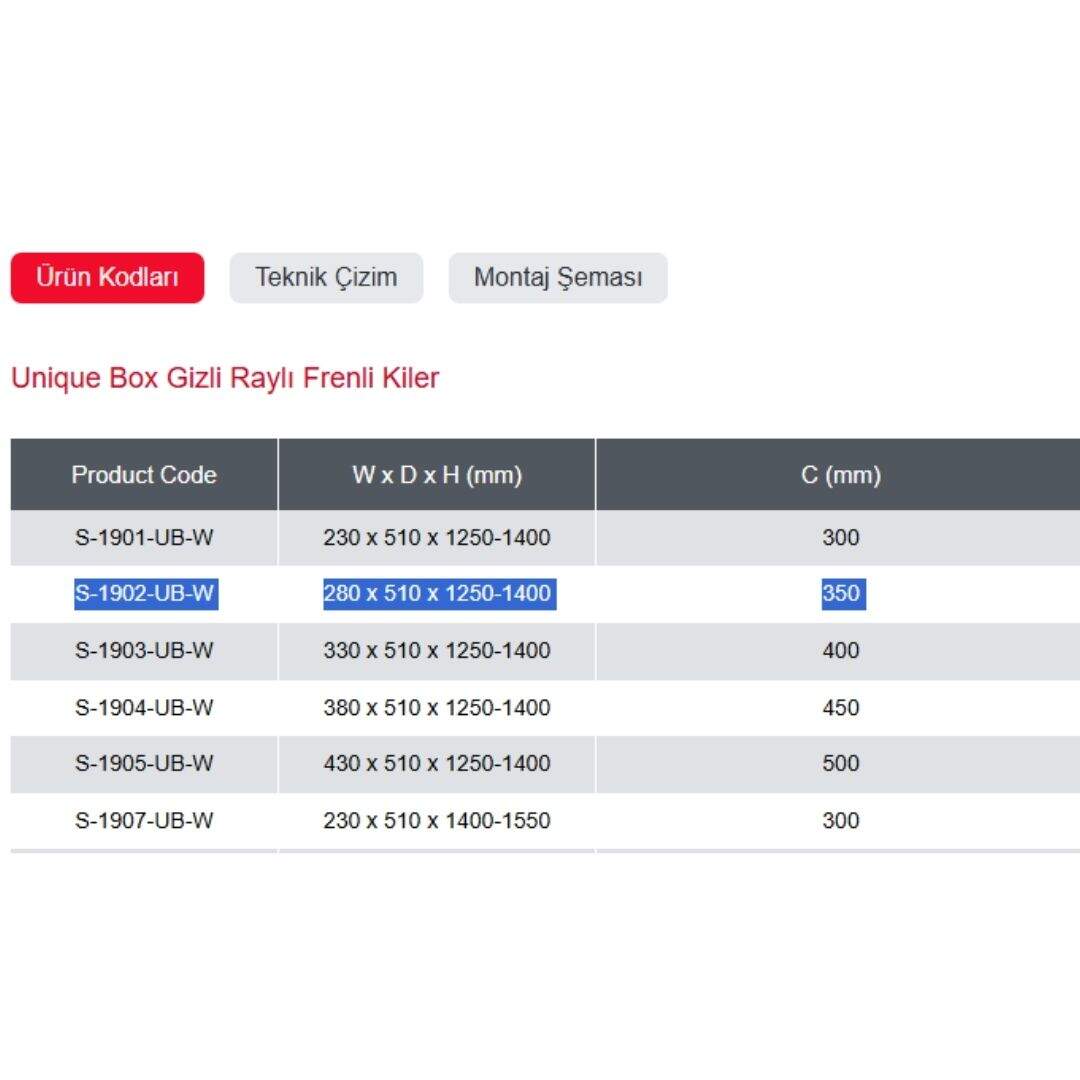Click dimensions 230 x 510 x 1400-1550
This screenshot has width=1080, height=1080.
(437, 821)
